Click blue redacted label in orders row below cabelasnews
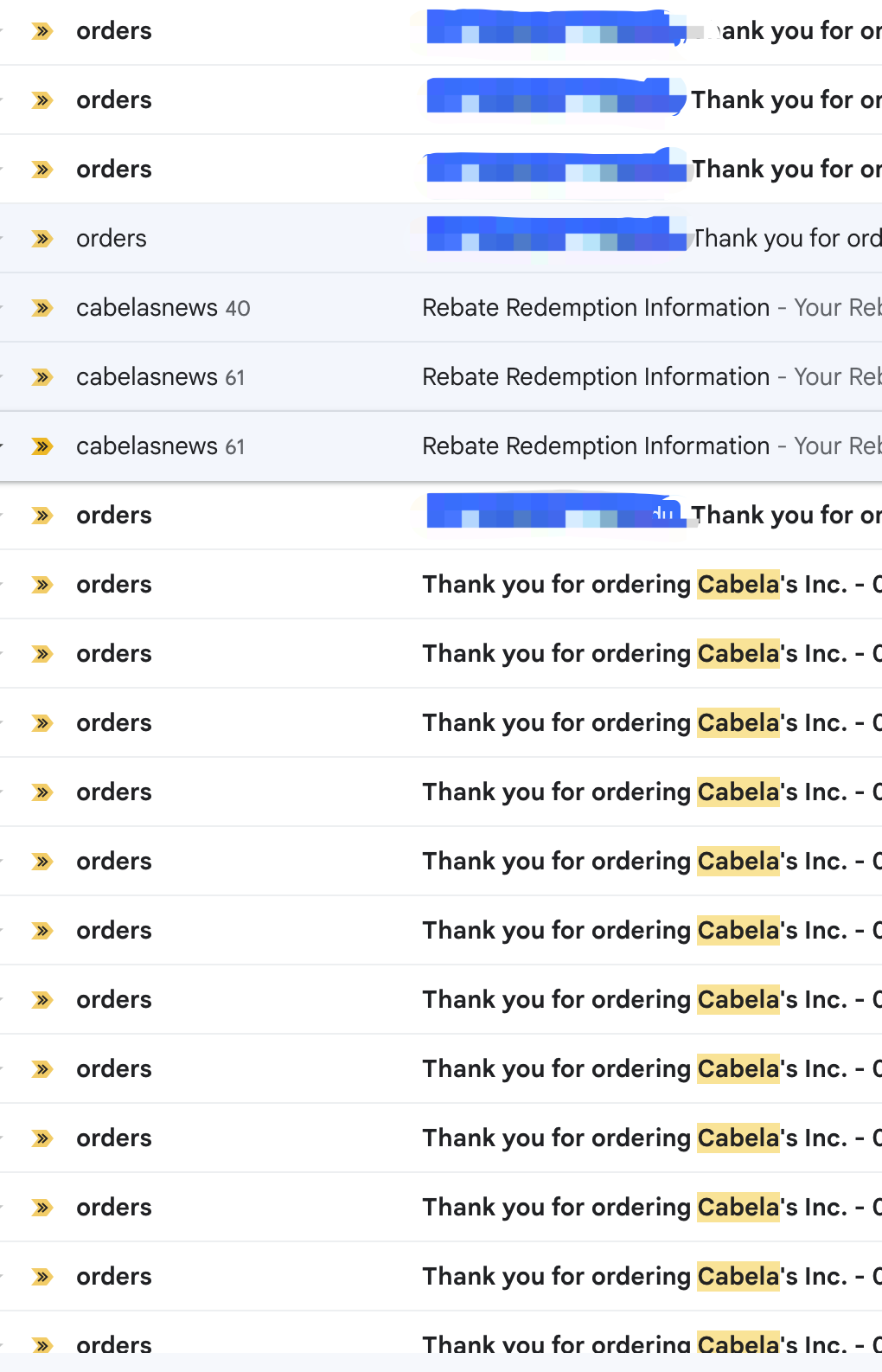Image resolution: width=882 pixels, height=1372 pixels. pos(553,511)
